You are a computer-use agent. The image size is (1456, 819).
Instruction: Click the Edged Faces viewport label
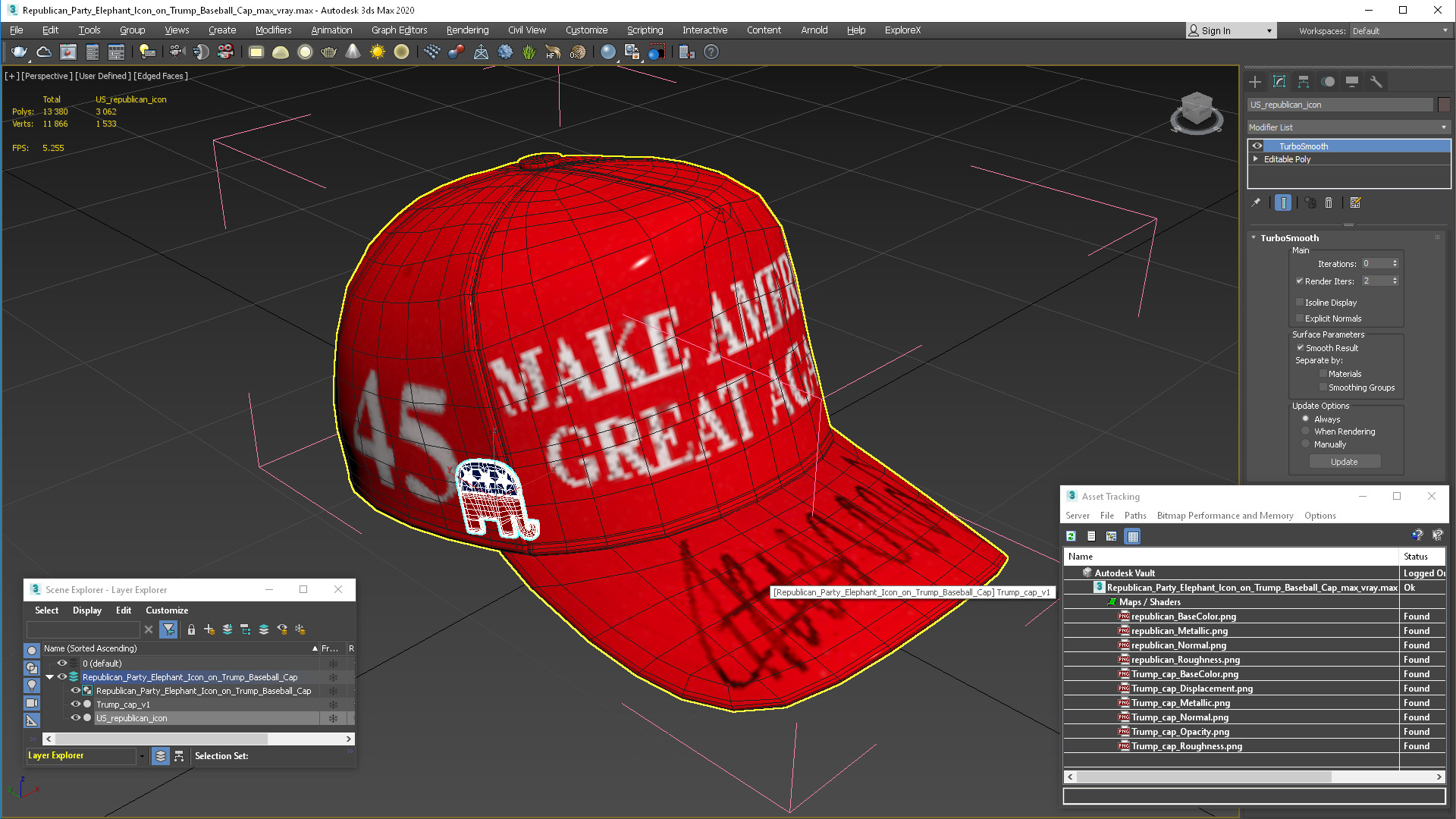(161, 76)
